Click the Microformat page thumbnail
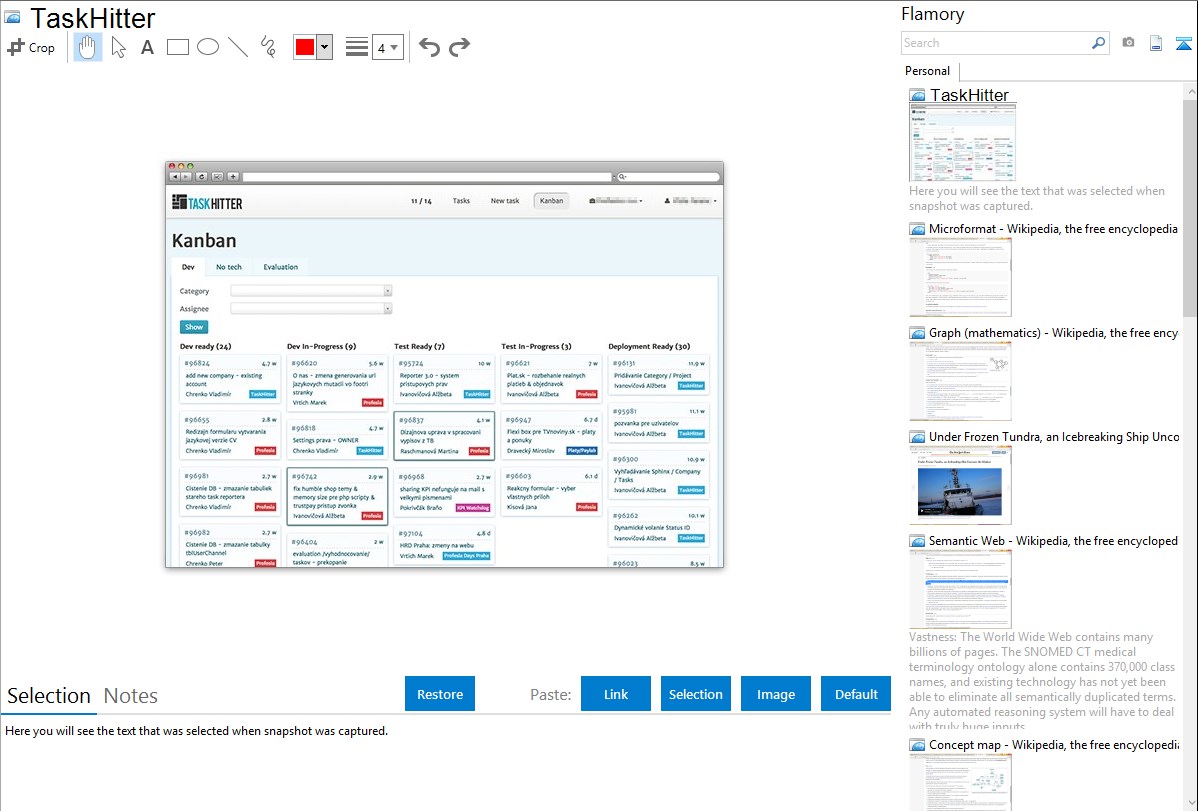This screenshot has height=811, width=1198. pyautogui.click(x=960, y=277)
